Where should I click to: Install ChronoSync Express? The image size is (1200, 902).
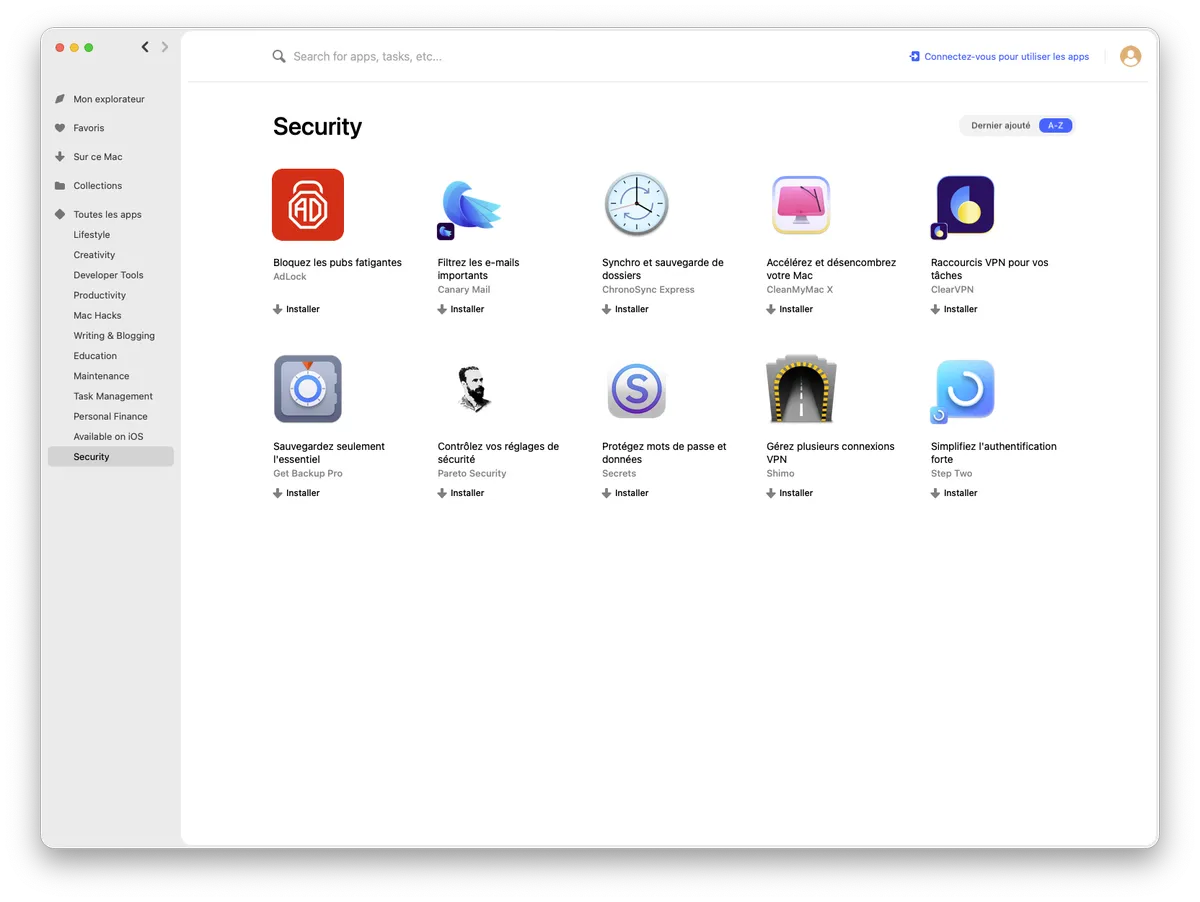pos(626,309)
